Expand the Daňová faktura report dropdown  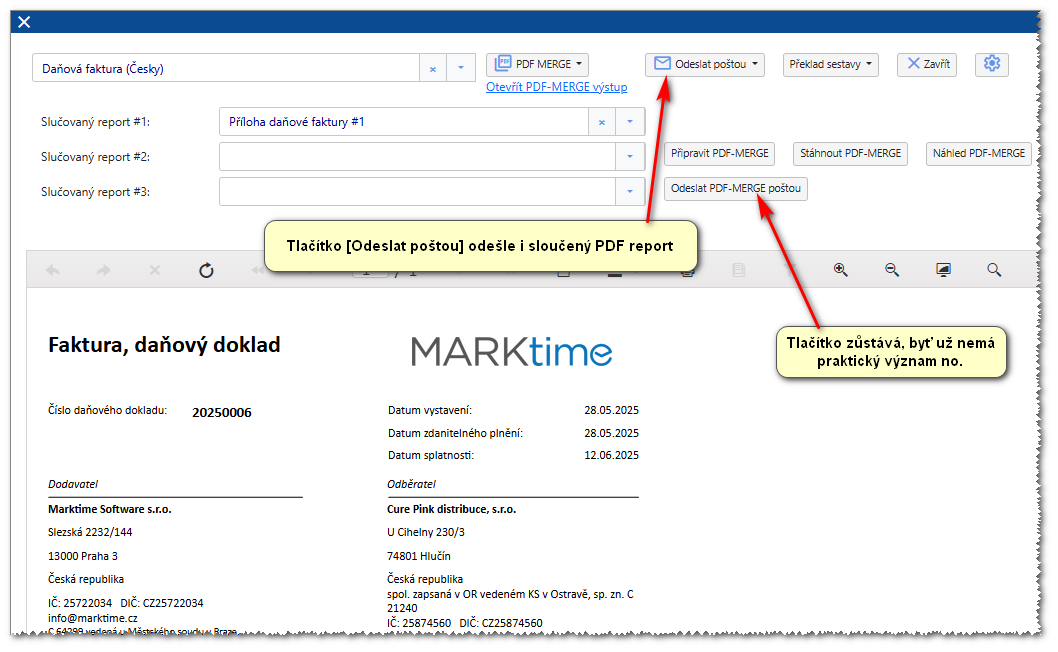pos(461,69)
